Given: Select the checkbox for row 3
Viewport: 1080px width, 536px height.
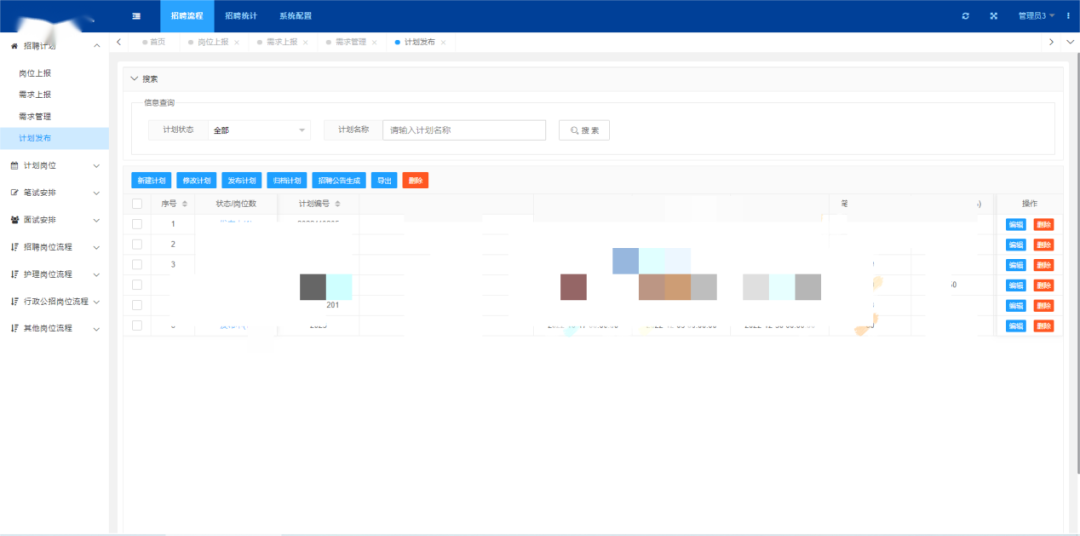Looking at the screenshot, I should point(137,264).
